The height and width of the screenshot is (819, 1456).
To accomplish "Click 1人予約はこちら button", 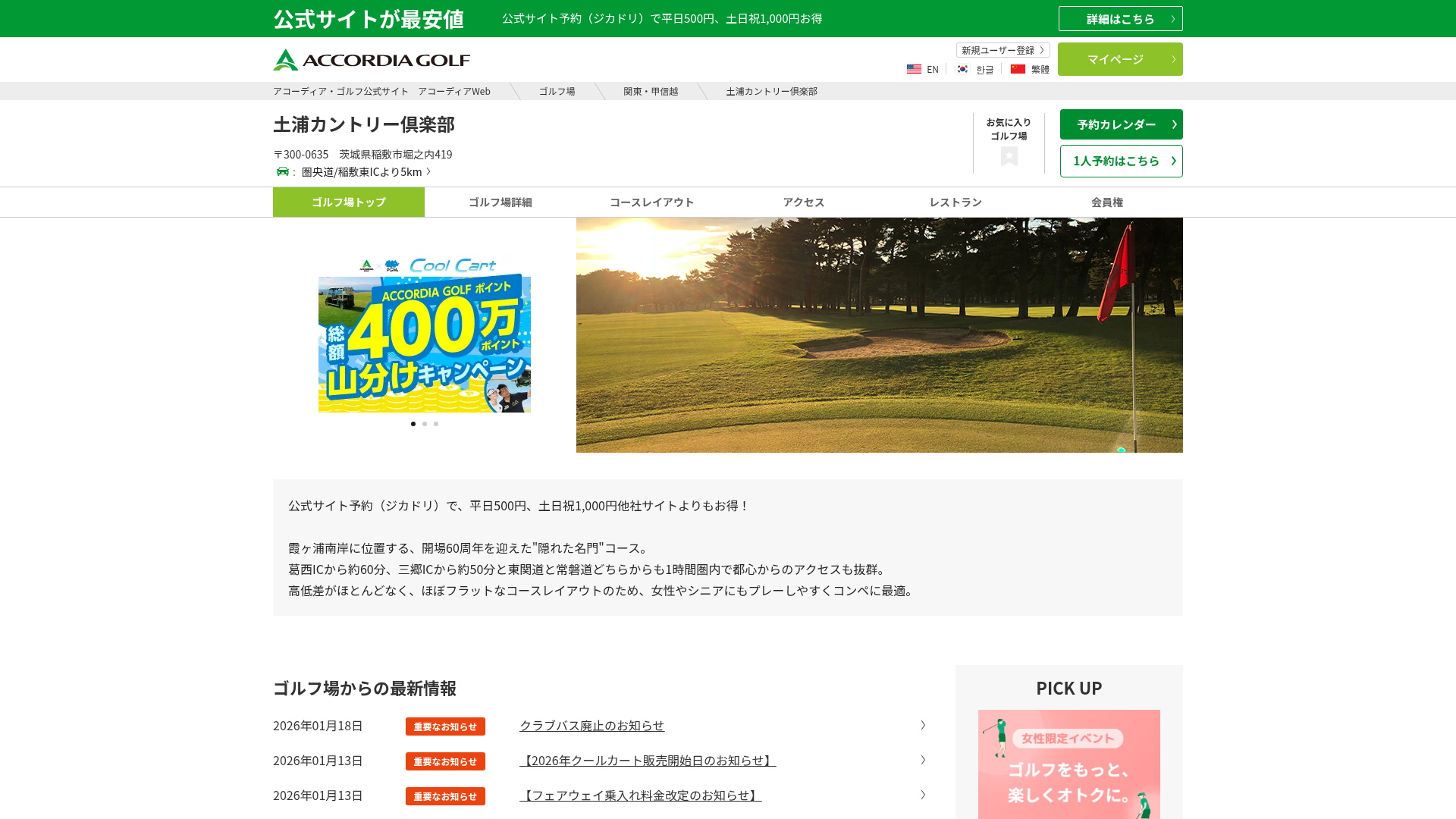I will (1122, 161).
